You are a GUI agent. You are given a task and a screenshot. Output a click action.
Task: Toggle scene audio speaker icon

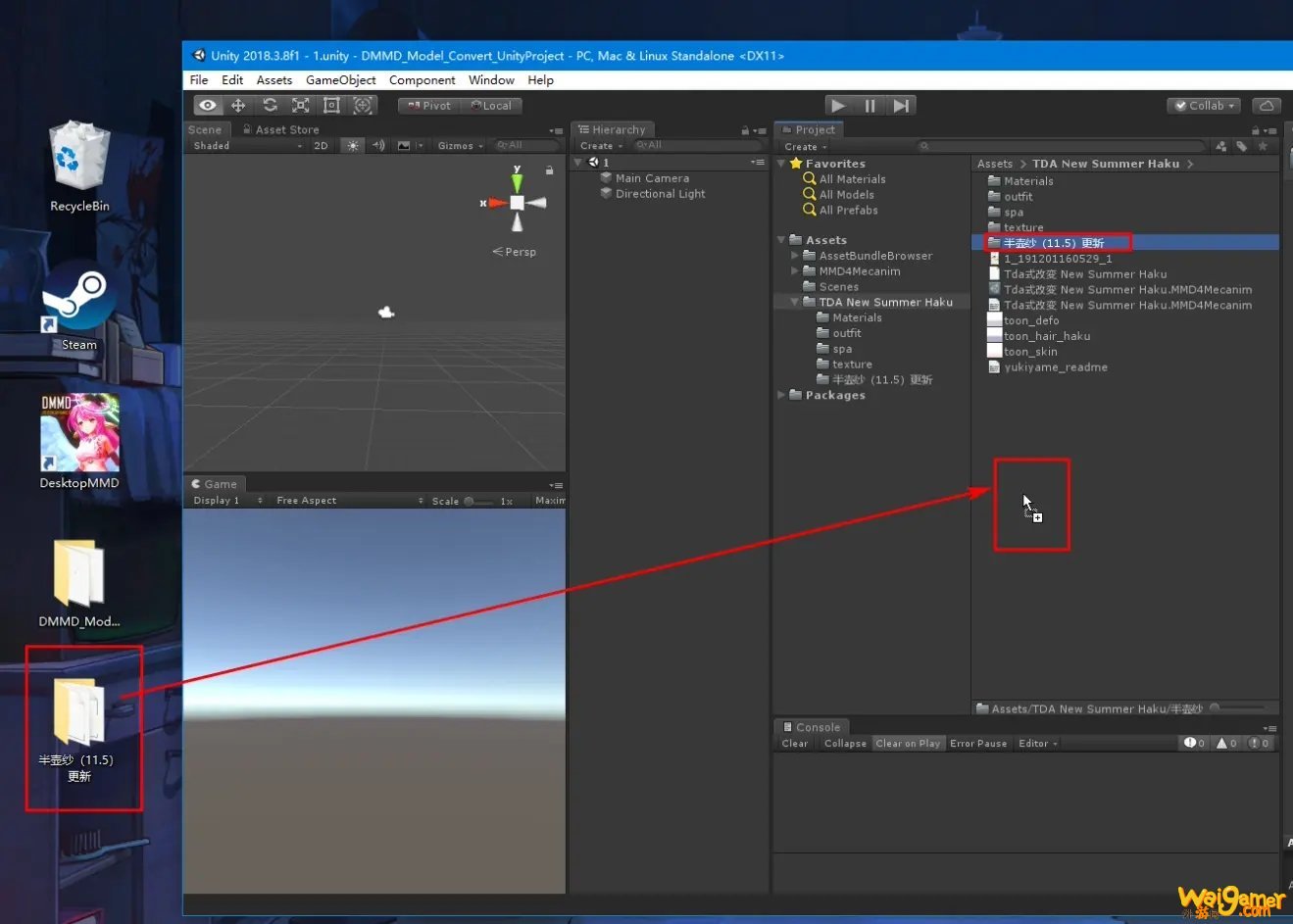click(x=378, y=145)
